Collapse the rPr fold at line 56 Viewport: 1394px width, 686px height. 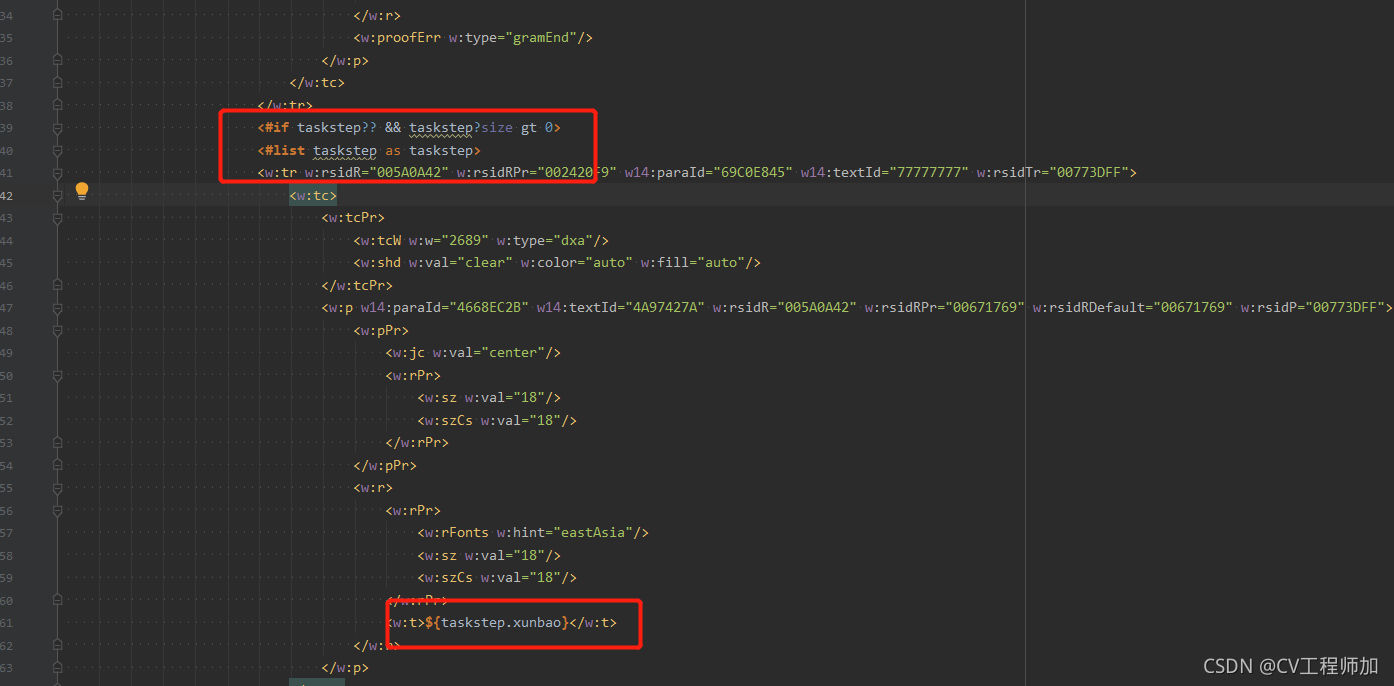click(57, 510)
